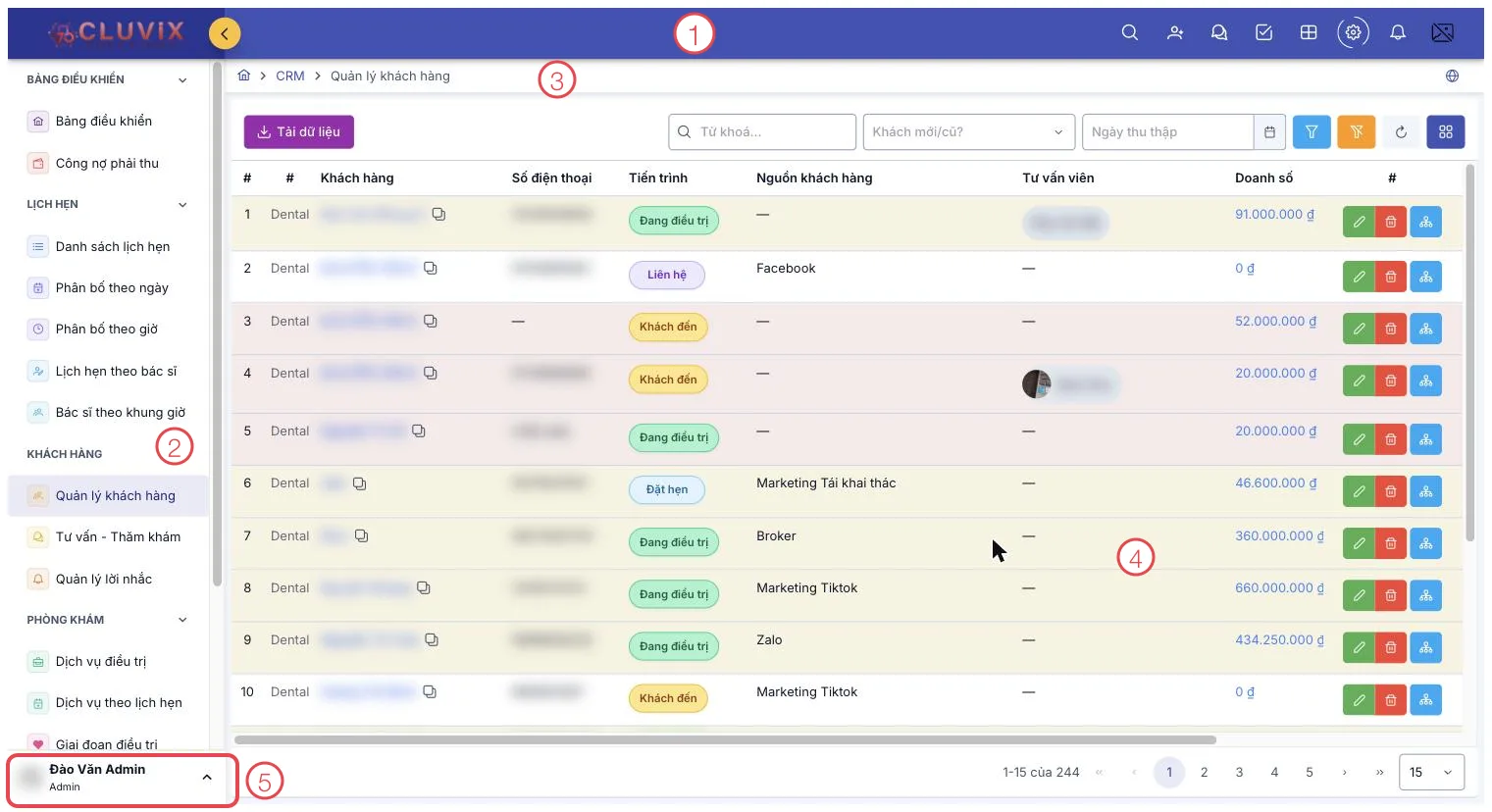The image size is (1492, 812).
Task: Edit the customer in row 1
Action: [x=1359, y=222]
